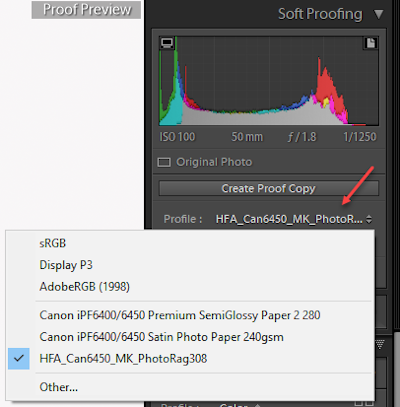Viewport: 400px width, 407px height.
Task: Toggle destination gamut warning icon in histogram
Action: pos(371,43)
